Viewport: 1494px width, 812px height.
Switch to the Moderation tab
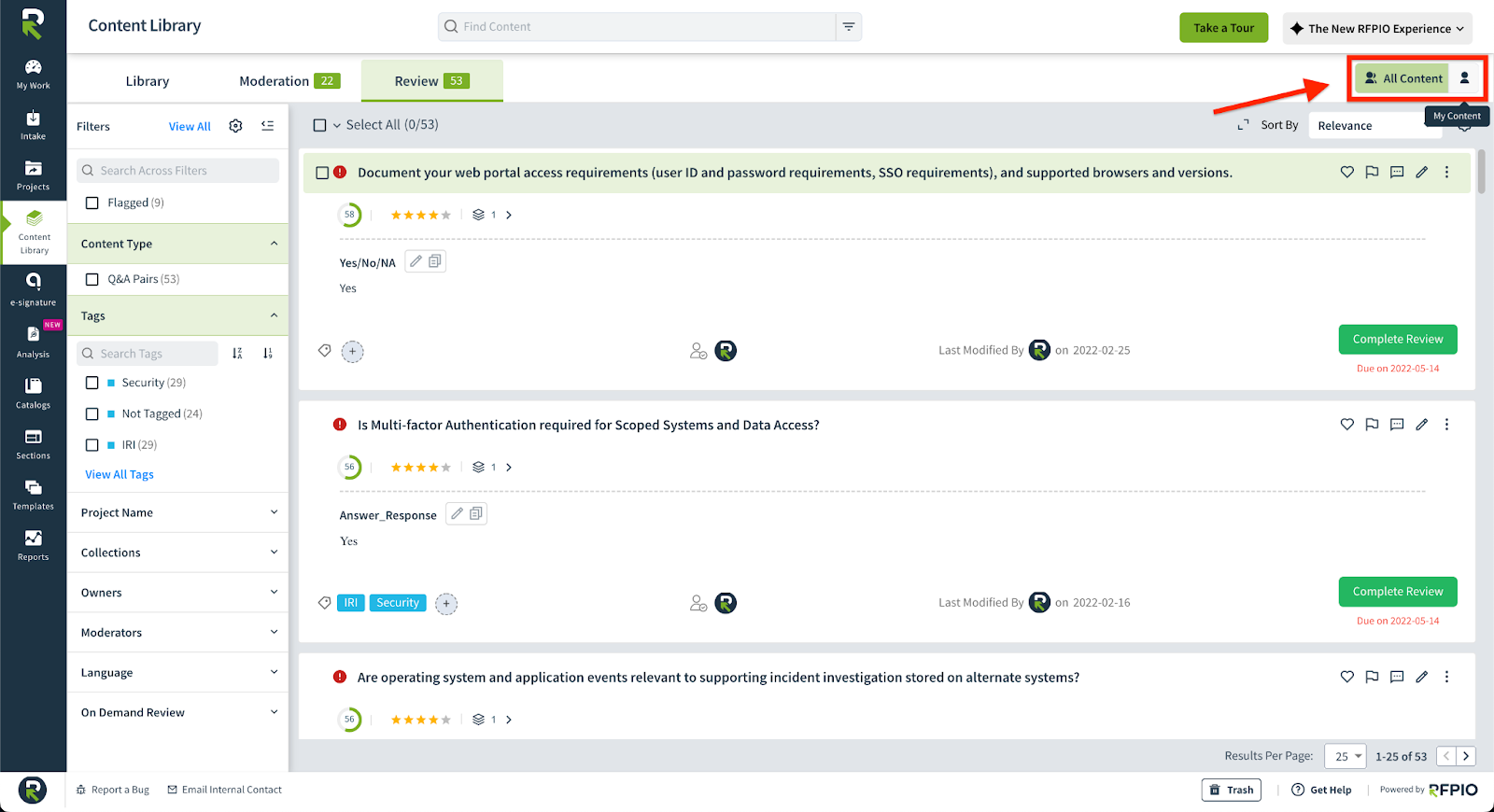coord(289,81)
